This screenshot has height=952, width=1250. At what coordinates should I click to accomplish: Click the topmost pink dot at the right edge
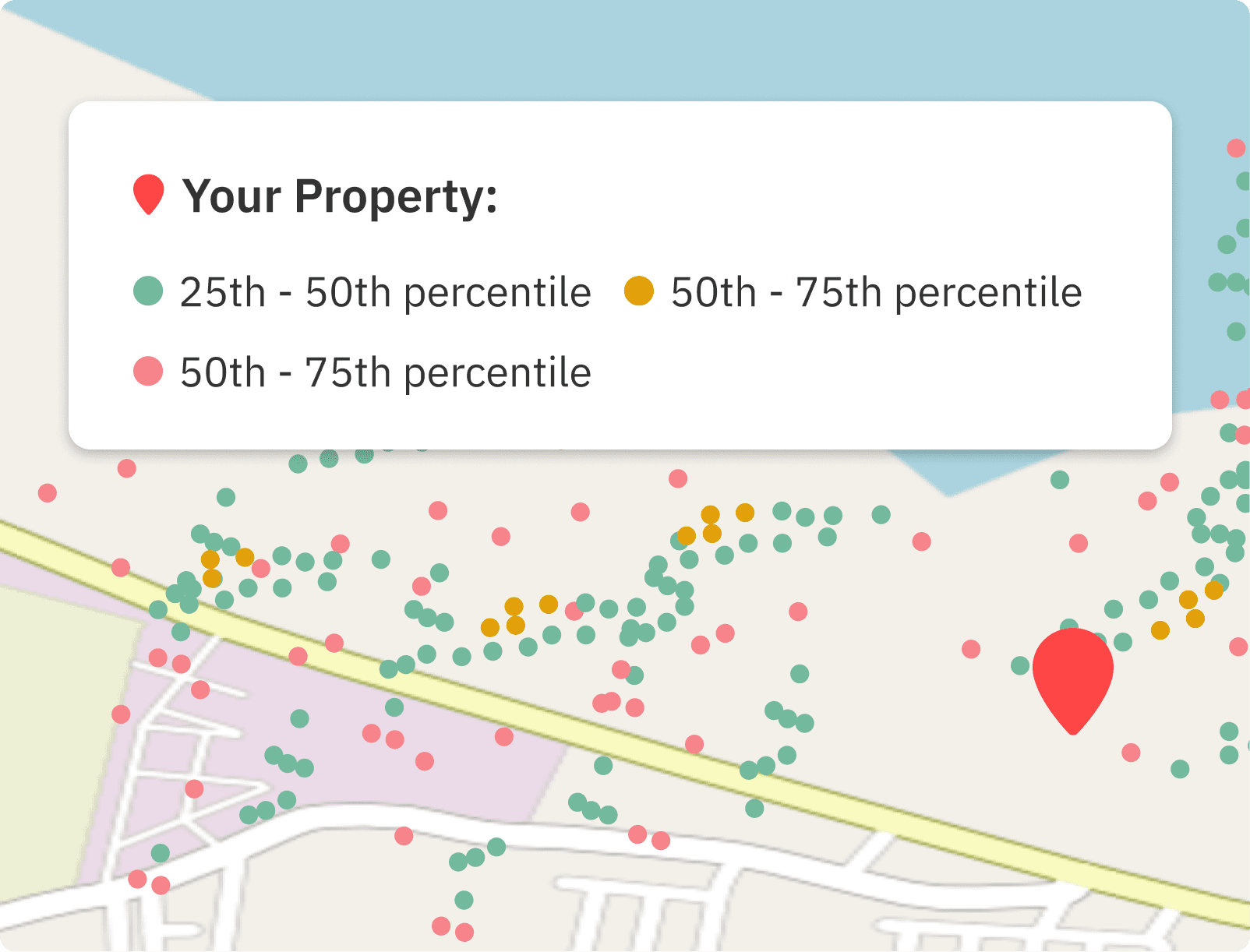pos(1236,148)
